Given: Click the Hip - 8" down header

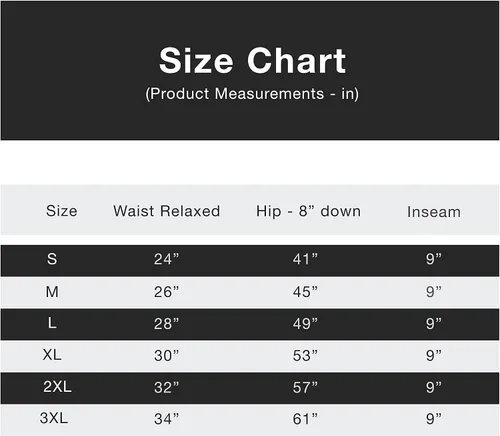Looking at the screenshot, I should [308, 211].
